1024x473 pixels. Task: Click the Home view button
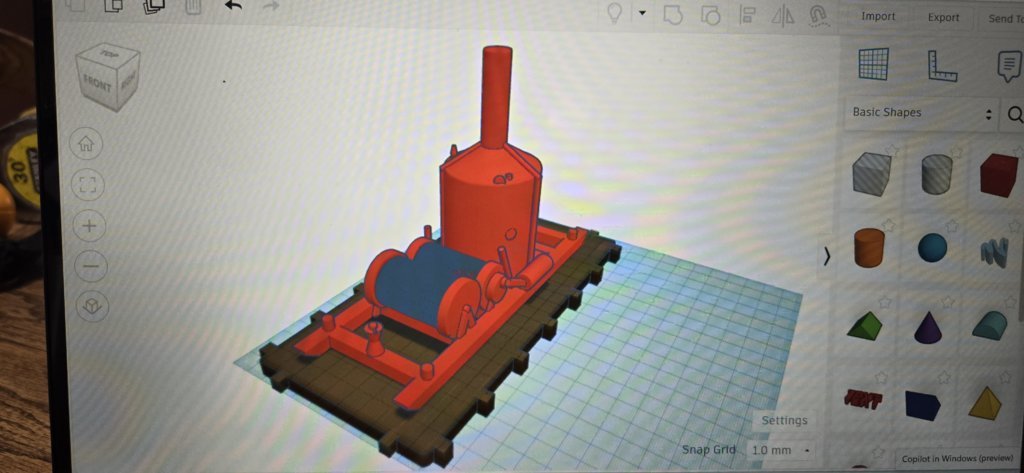pos(86,144)
